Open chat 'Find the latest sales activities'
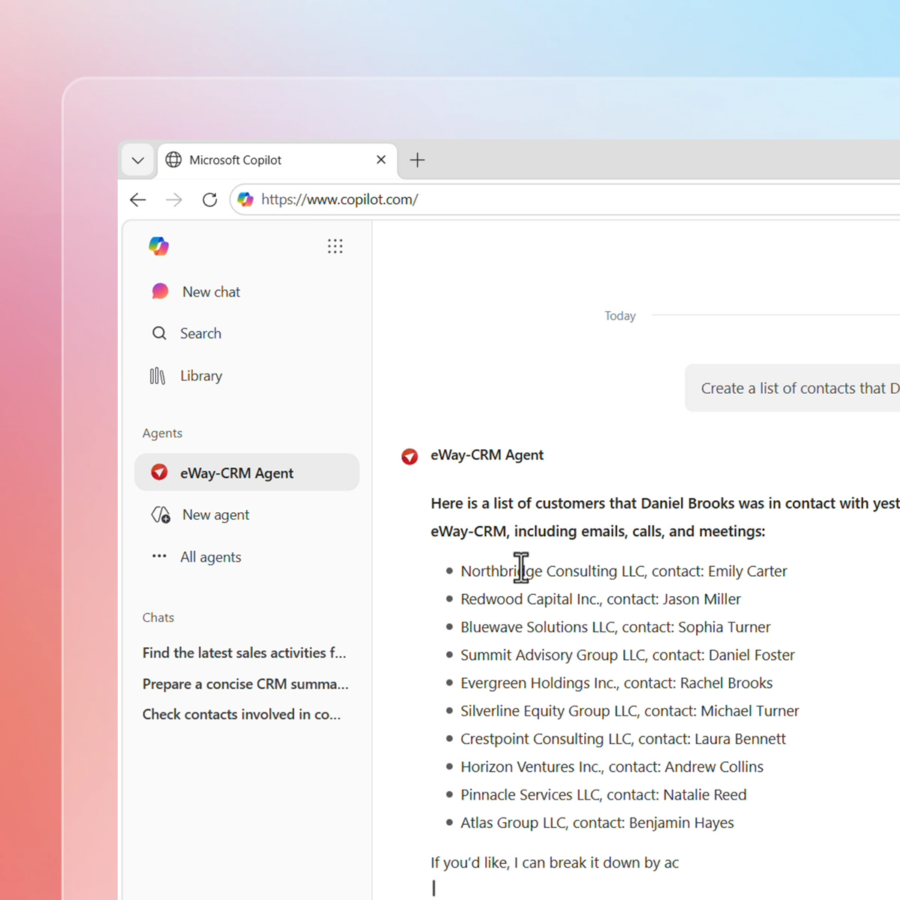This screenshot has width=900, height=900. (x=245, y=653)
